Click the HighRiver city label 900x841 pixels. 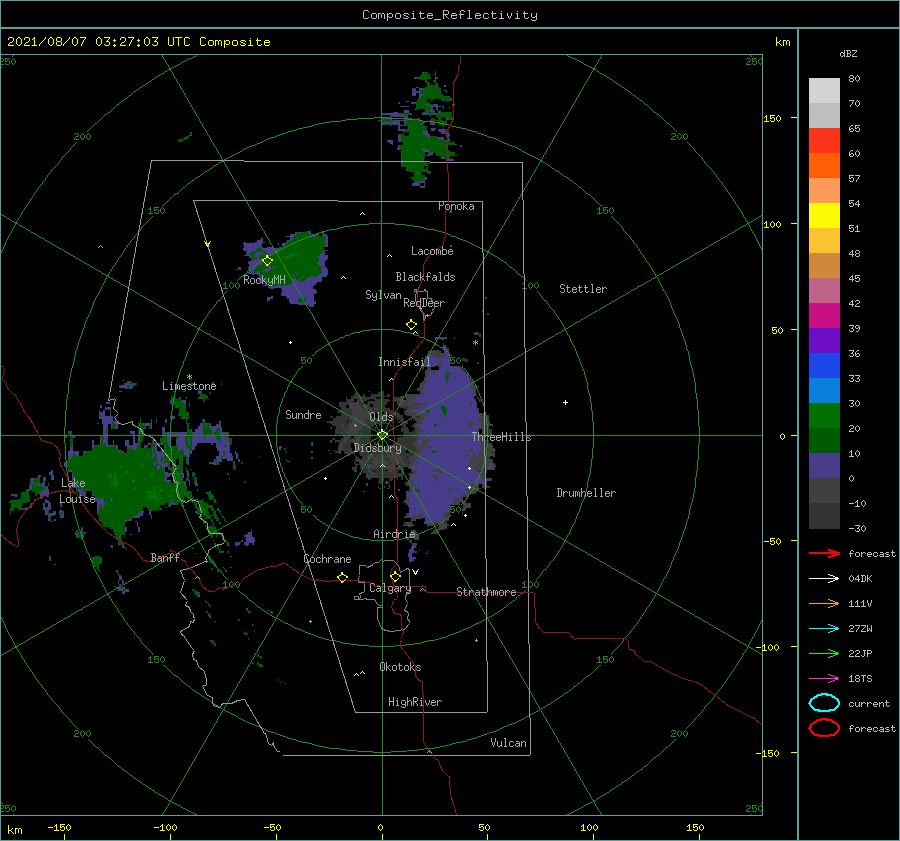415,702
